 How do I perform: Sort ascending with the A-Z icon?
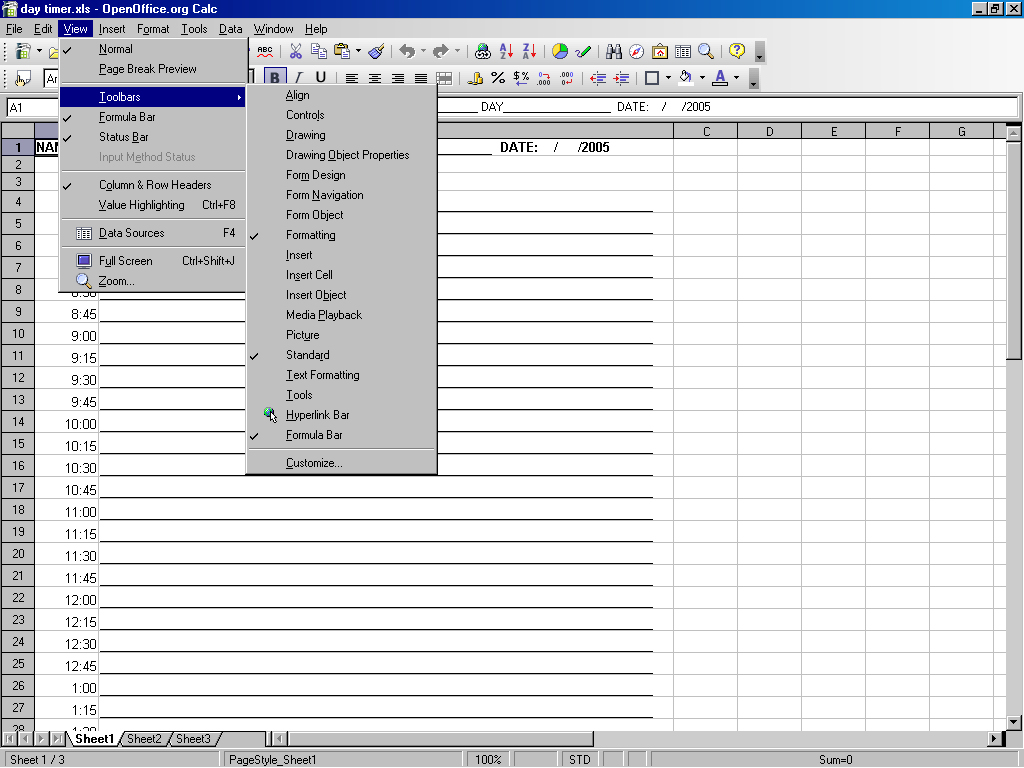(506, 52)
